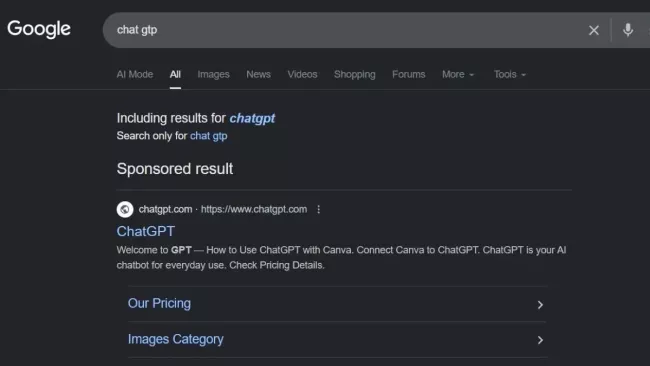
Task: Expand the More dropdown
Action: [x=458, y=74]
